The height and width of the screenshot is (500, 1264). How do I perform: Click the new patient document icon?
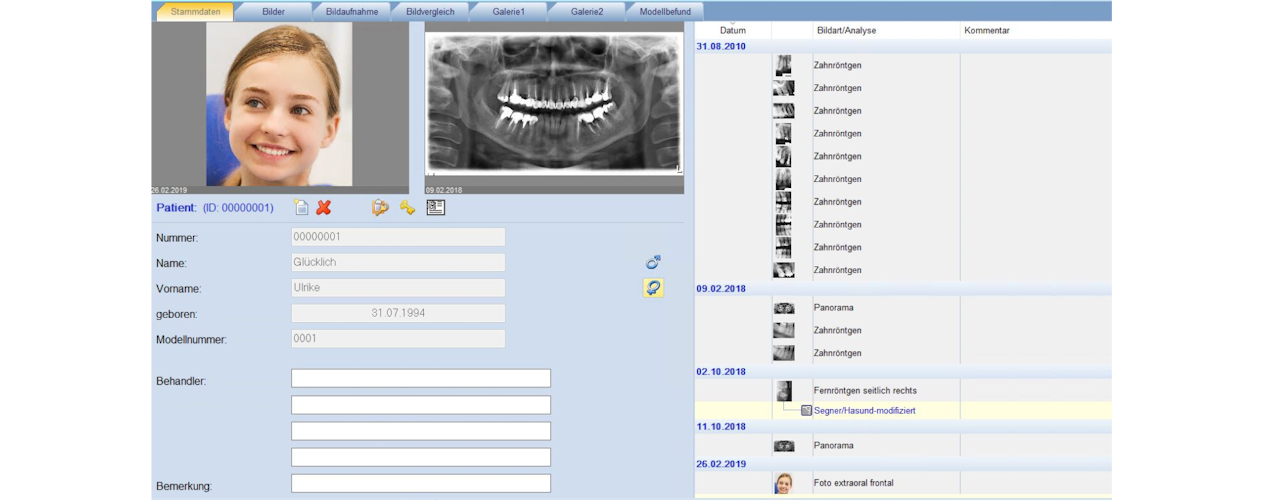tap(301, 208)
